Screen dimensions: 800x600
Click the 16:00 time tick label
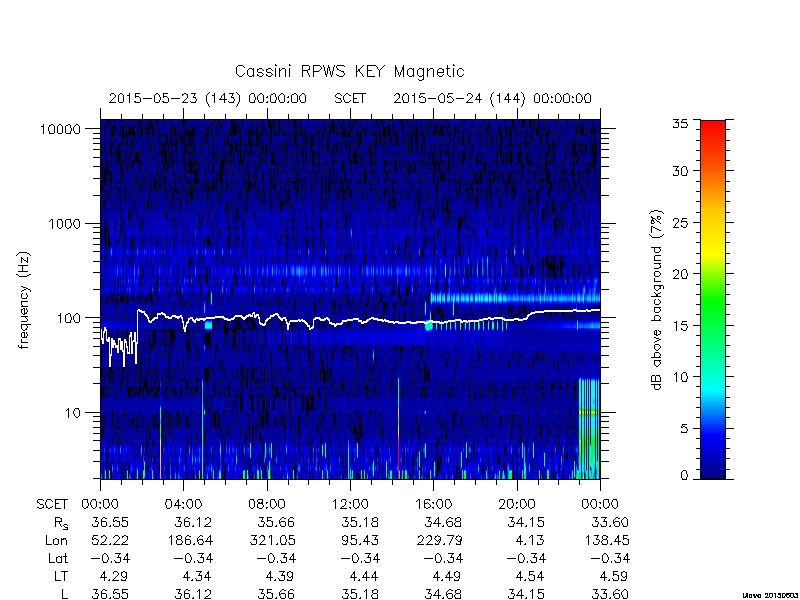click(433, 505)
